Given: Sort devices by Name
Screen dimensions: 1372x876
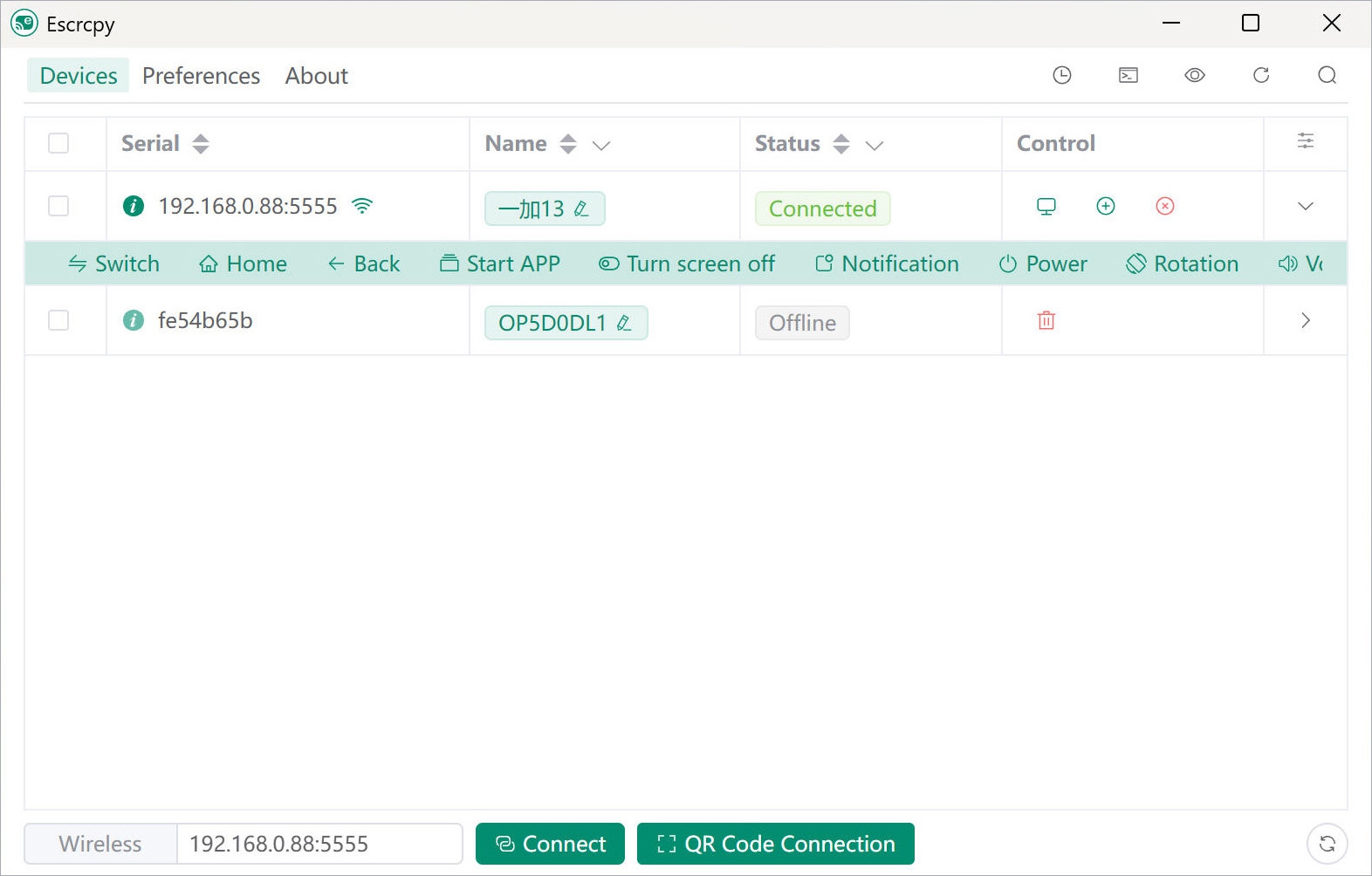Looking at the screenshot, I should (x=568, y=144).
